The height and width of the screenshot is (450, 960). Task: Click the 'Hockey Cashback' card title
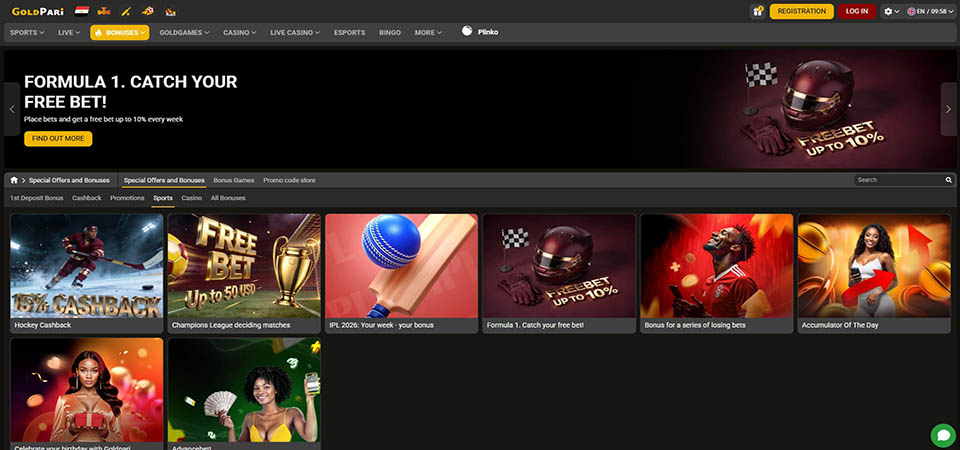pos(43,325)
